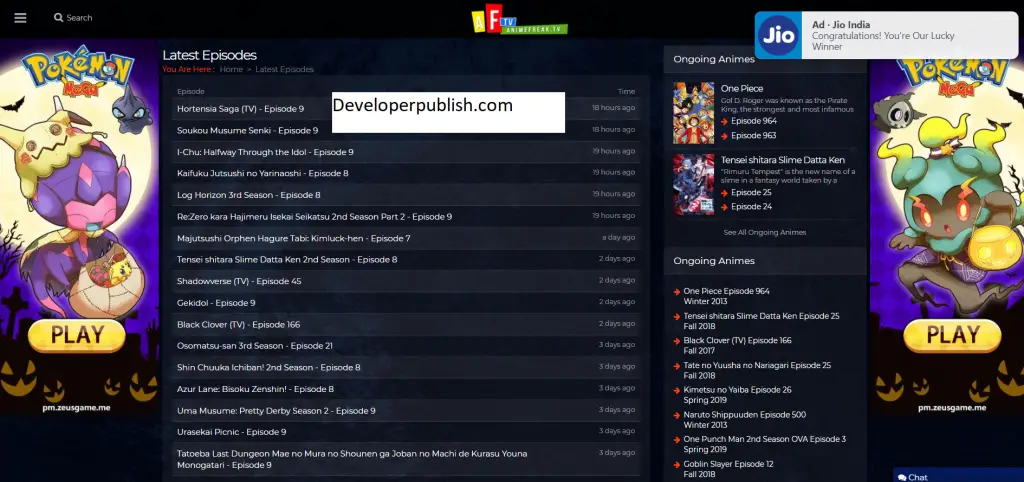Open Tensei shitara Slime Datta Ken Episode 25 Fall 2018
This screenshot has height=482, width=1024.
761,321
